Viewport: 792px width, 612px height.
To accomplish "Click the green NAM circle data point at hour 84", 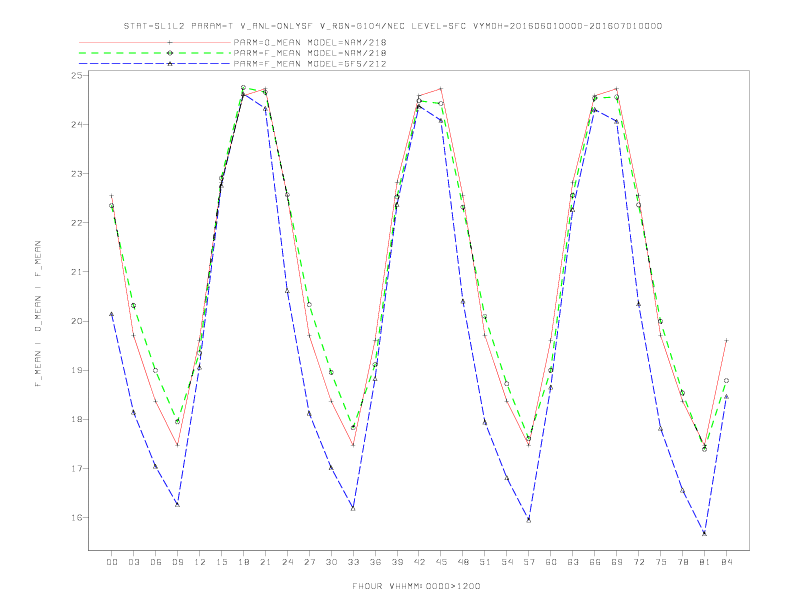I will coord(726,381).
